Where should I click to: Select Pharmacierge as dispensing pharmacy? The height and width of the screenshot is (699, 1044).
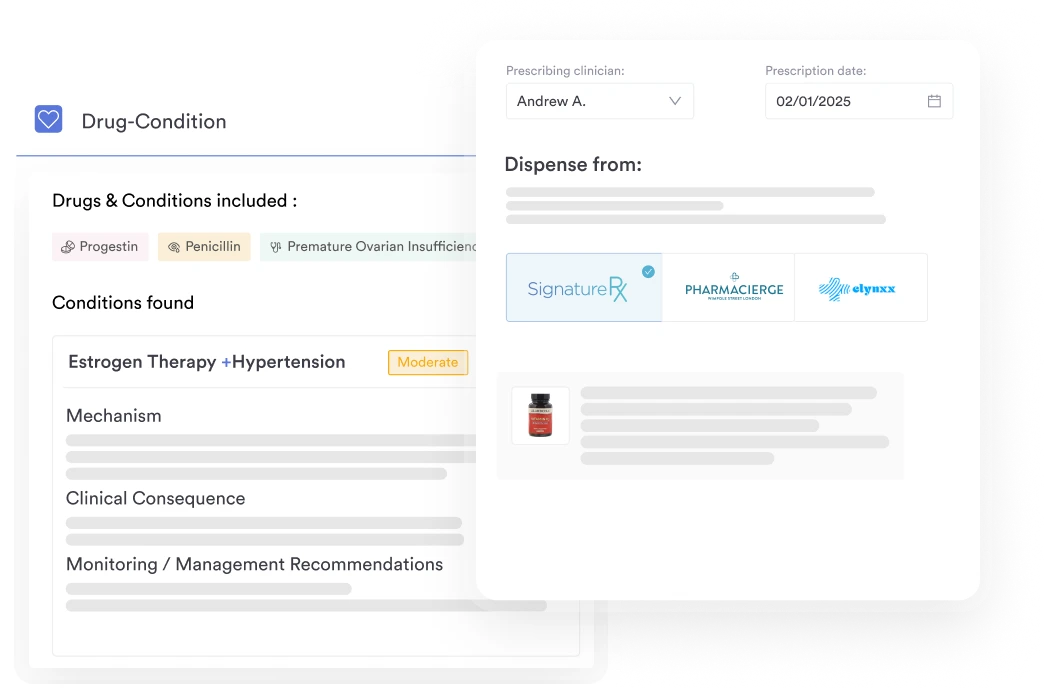[x=728, y=288]
